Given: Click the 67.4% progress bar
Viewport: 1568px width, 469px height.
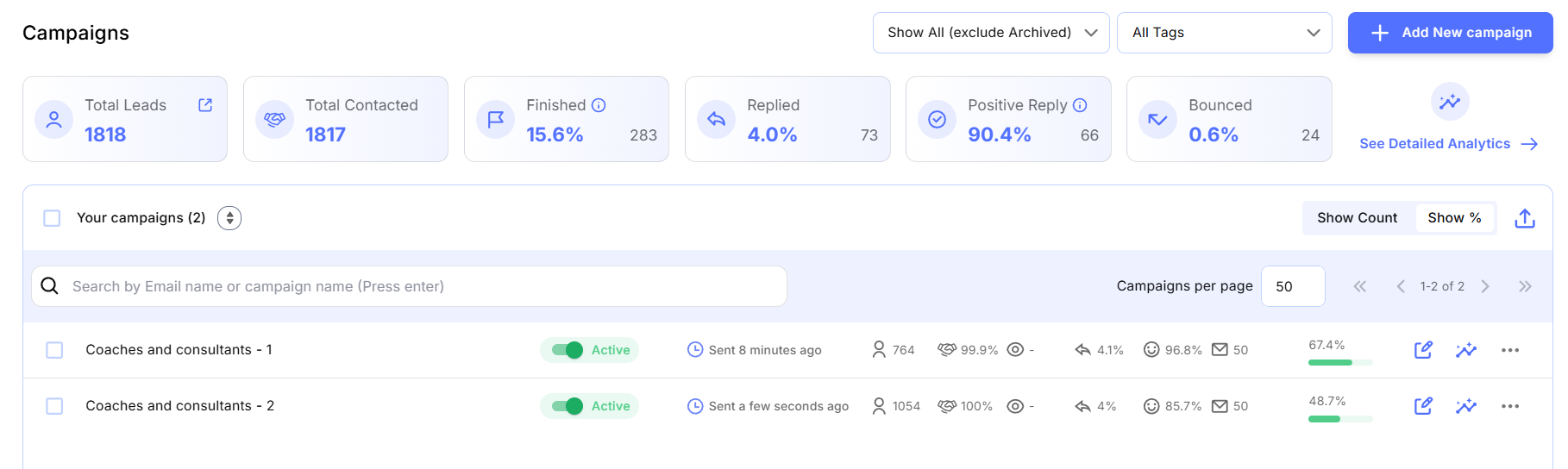Looking at the screenshot, I should point(1340,362).
